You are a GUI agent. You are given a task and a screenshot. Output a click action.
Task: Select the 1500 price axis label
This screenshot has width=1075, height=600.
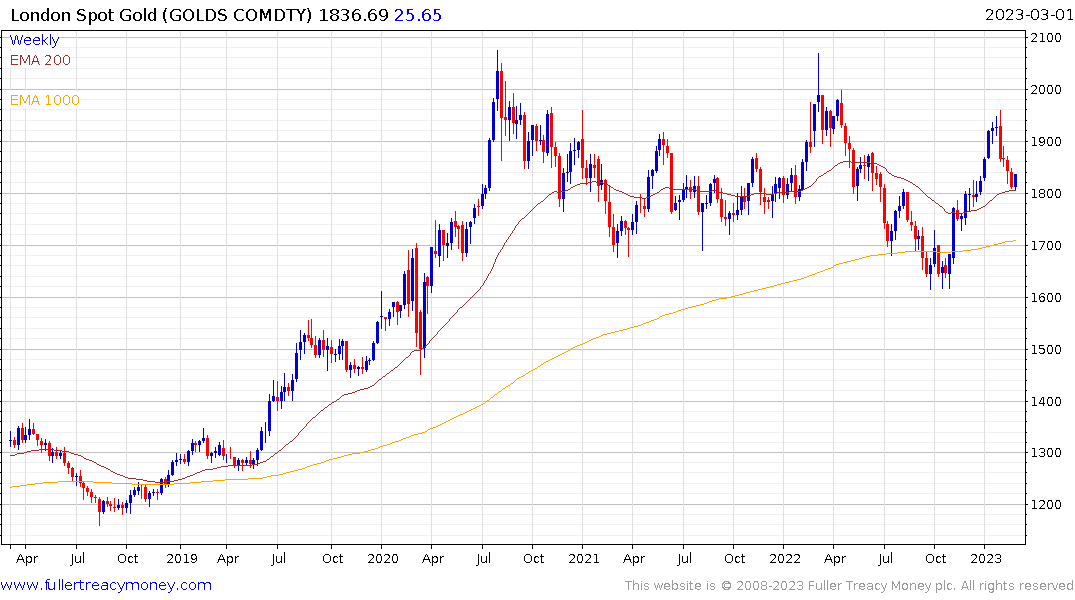(1046, 350)
